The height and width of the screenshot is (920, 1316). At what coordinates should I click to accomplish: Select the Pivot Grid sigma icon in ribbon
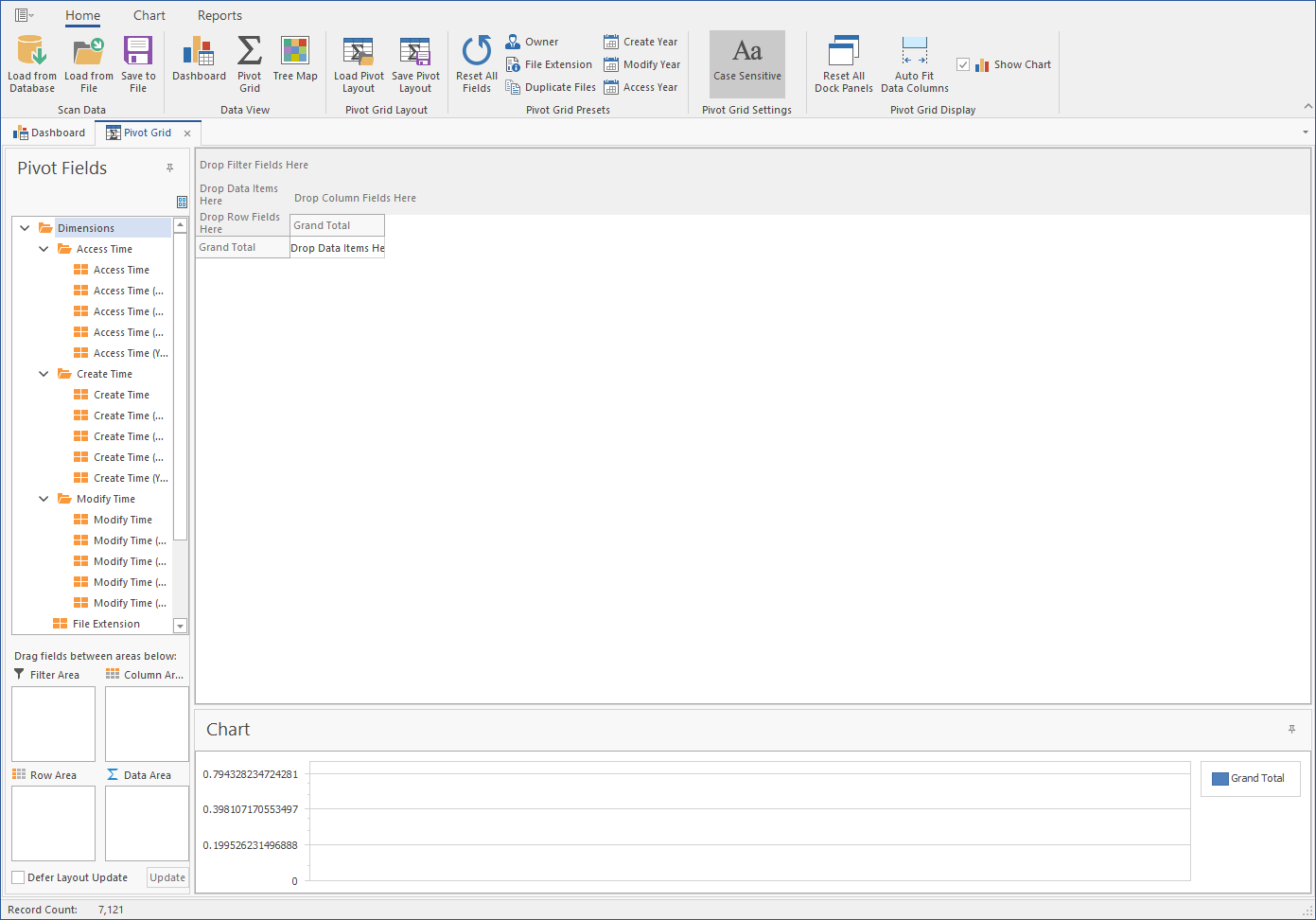click(250, 50)
